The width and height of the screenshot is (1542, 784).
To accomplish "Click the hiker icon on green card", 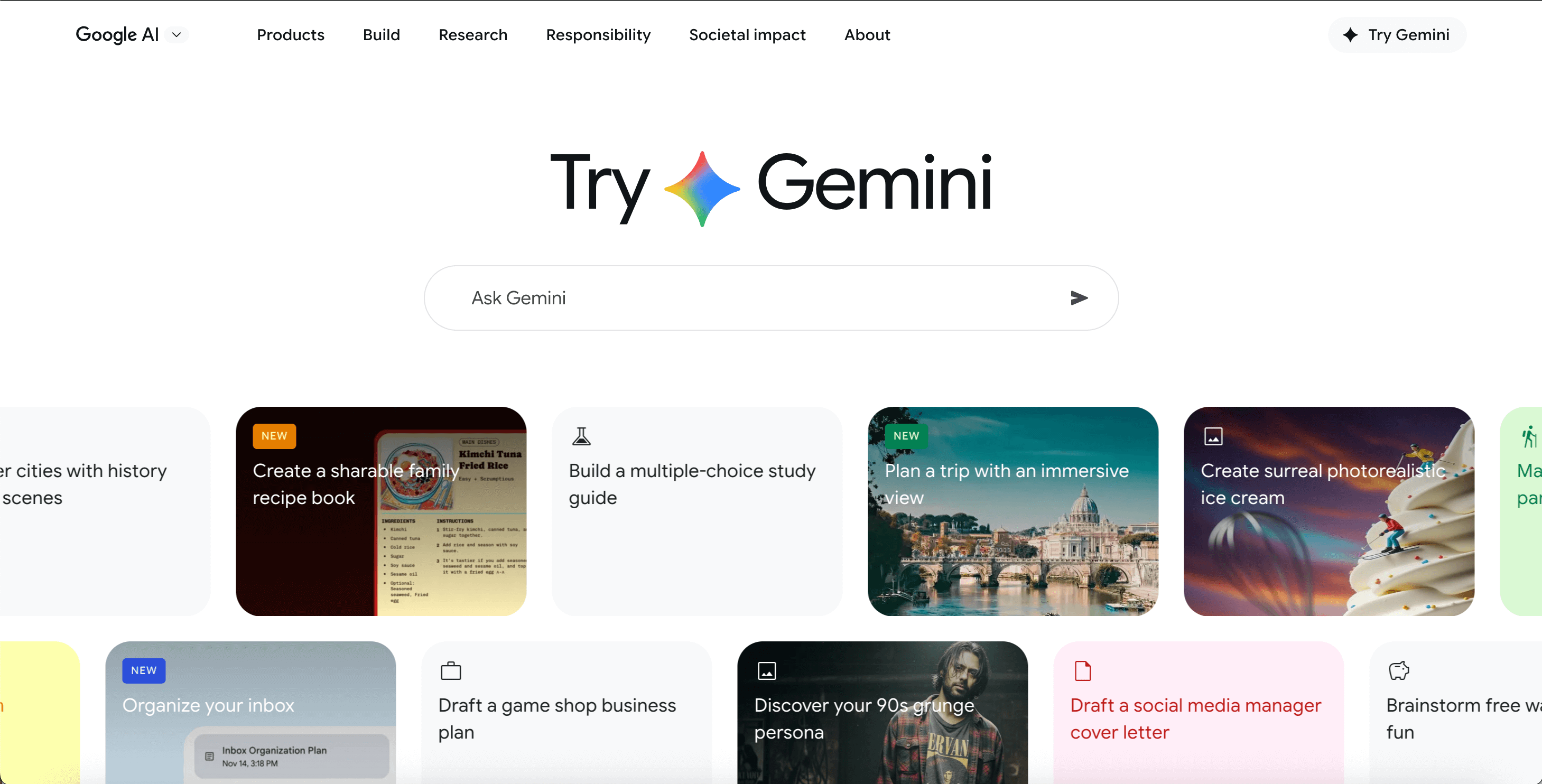I will click(1529, 436).
